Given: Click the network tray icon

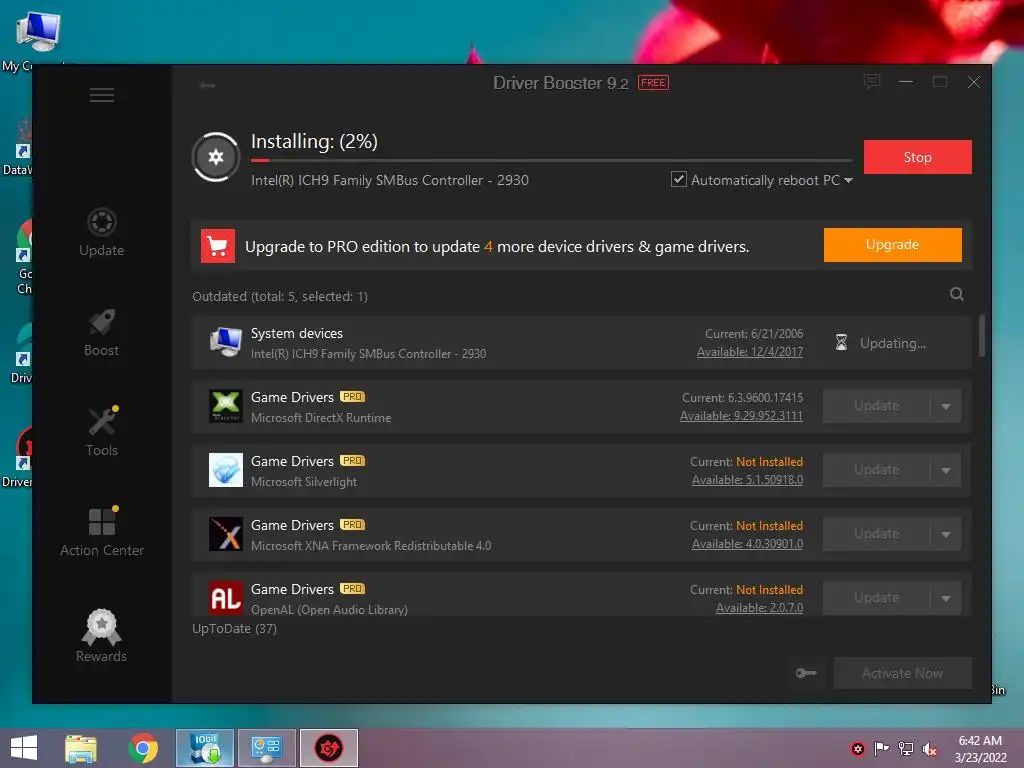Looking at the screenshot, I should tap(906, 748).
